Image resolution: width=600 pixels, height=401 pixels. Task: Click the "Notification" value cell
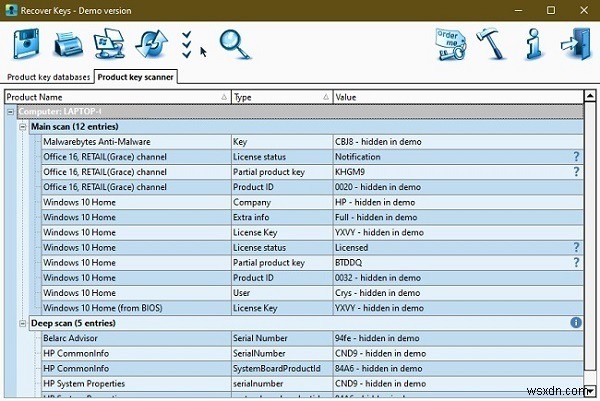(x=458, y=157)
